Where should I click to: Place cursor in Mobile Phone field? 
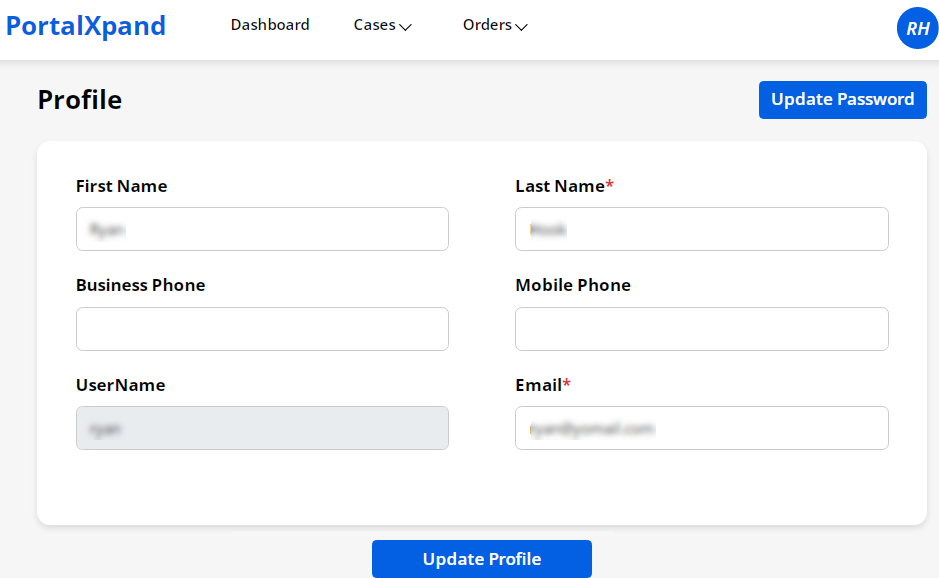tap(701, 329)
